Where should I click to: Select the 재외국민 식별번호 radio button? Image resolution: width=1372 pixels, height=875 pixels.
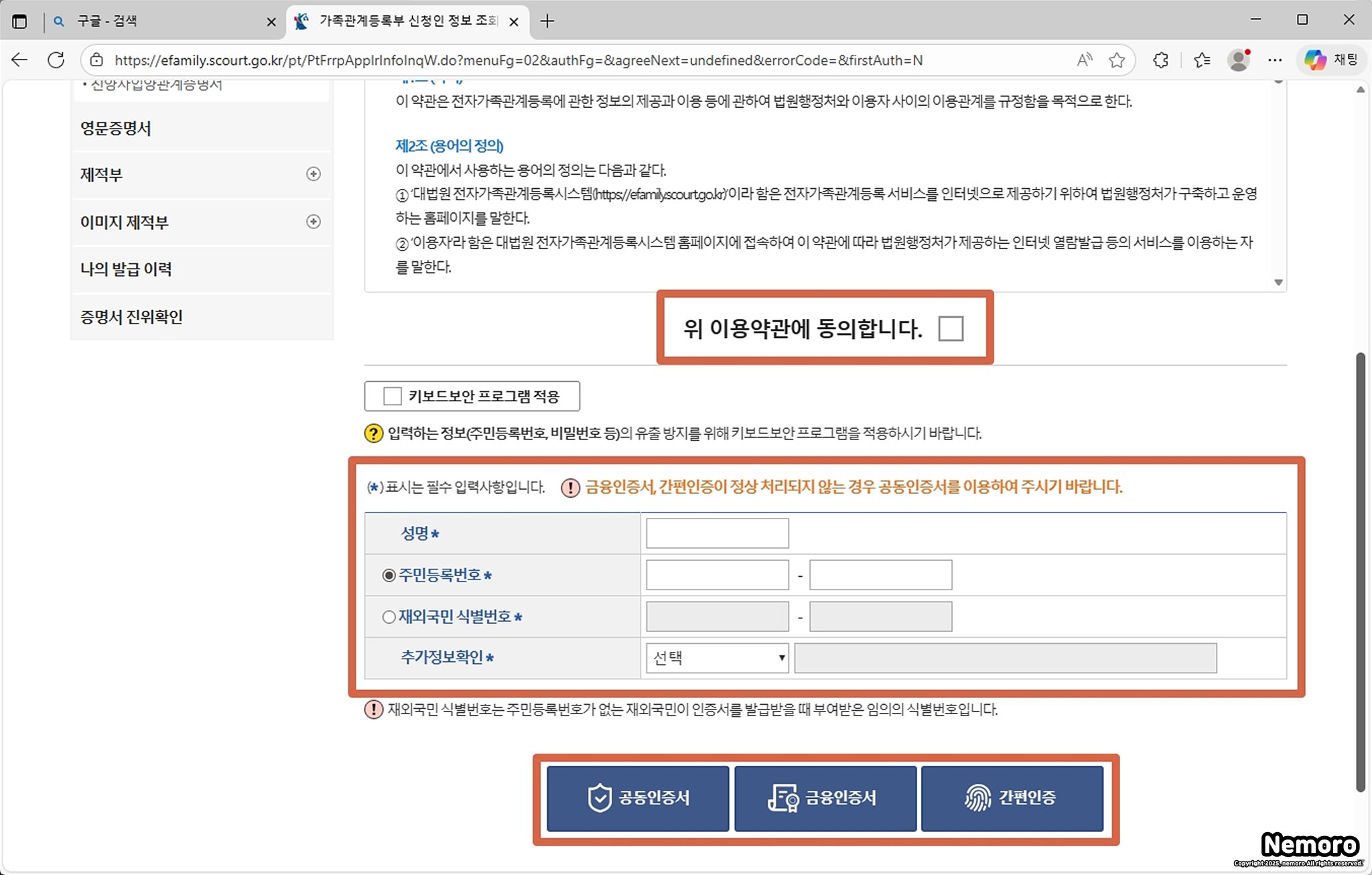pyautogui.click(x=389, y=617)
